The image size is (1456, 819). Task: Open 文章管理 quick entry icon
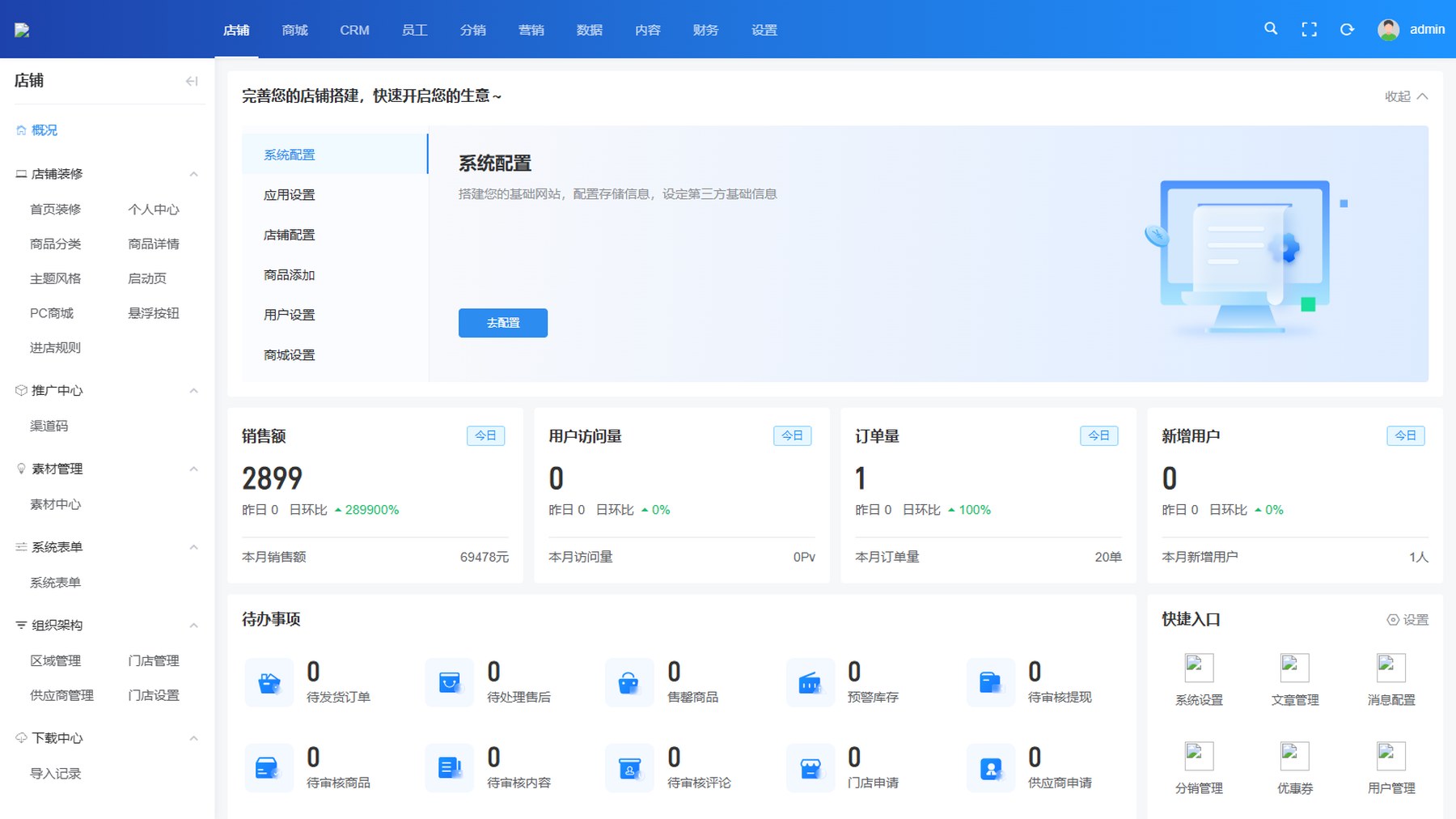1295,668
